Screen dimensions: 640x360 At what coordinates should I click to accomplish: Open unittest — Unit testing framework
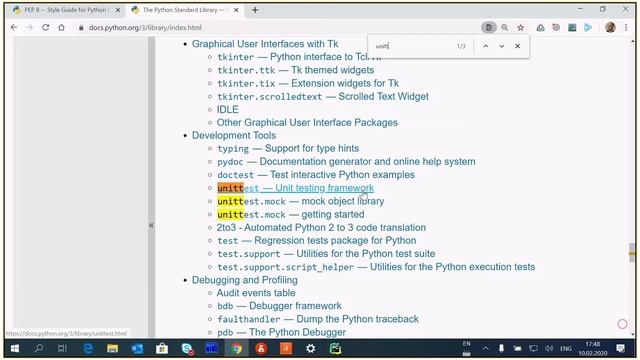pyautogui.click(x=296, y=188)
